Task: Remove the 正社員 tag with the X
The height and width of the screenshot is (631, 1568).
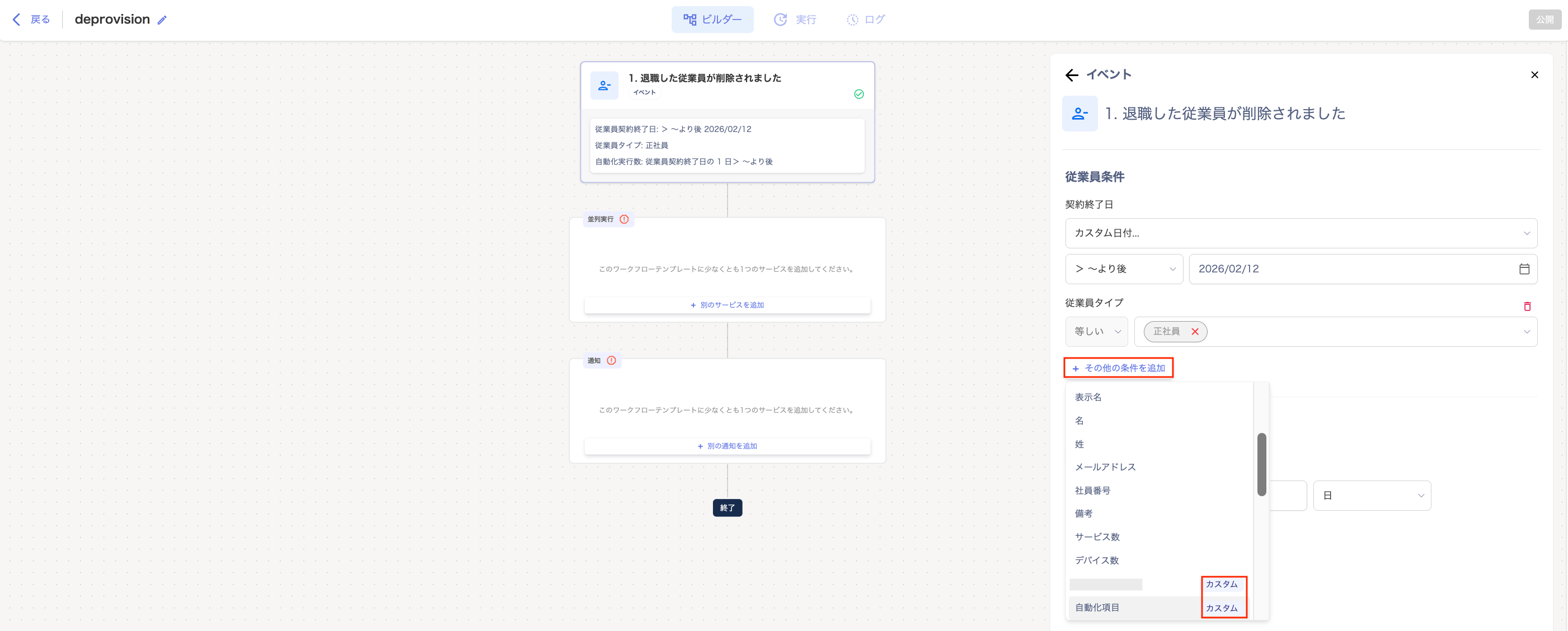Action: tap(1195, 332)
